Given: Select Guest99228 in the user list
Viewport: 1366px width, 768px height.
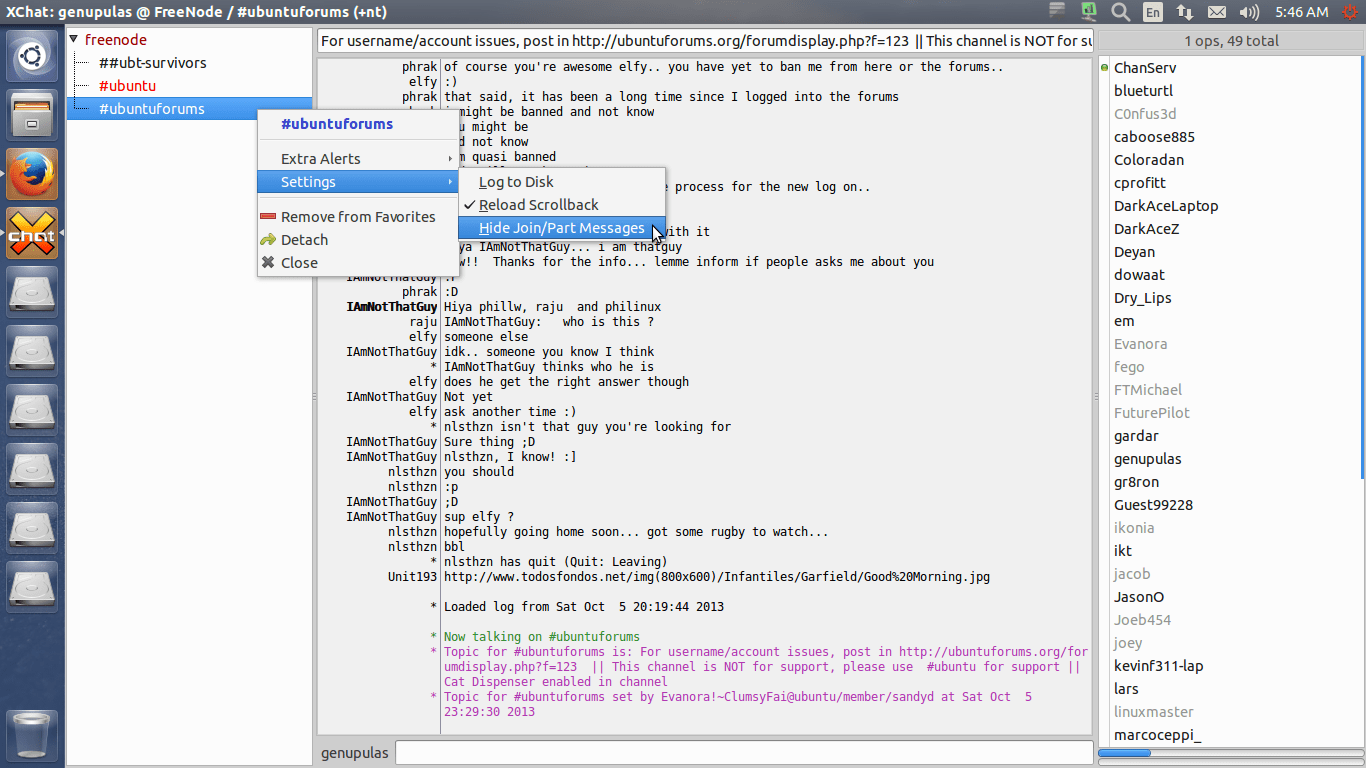Looking at the screenshot, I should (x=1153, y=505).
